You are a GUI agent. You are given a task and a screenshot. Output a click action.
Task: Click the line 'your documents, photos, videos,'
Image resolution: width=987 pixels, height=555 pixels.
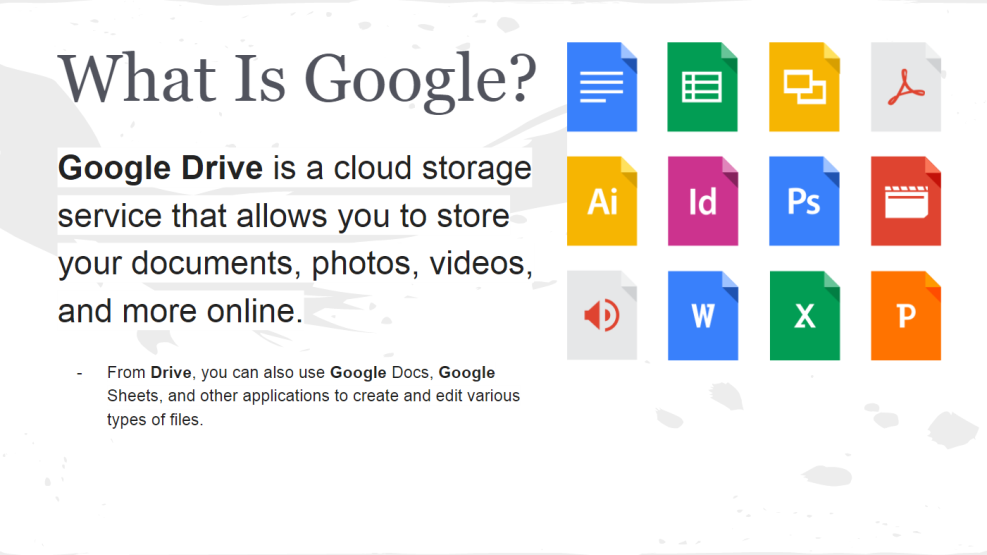pos(295,264)
